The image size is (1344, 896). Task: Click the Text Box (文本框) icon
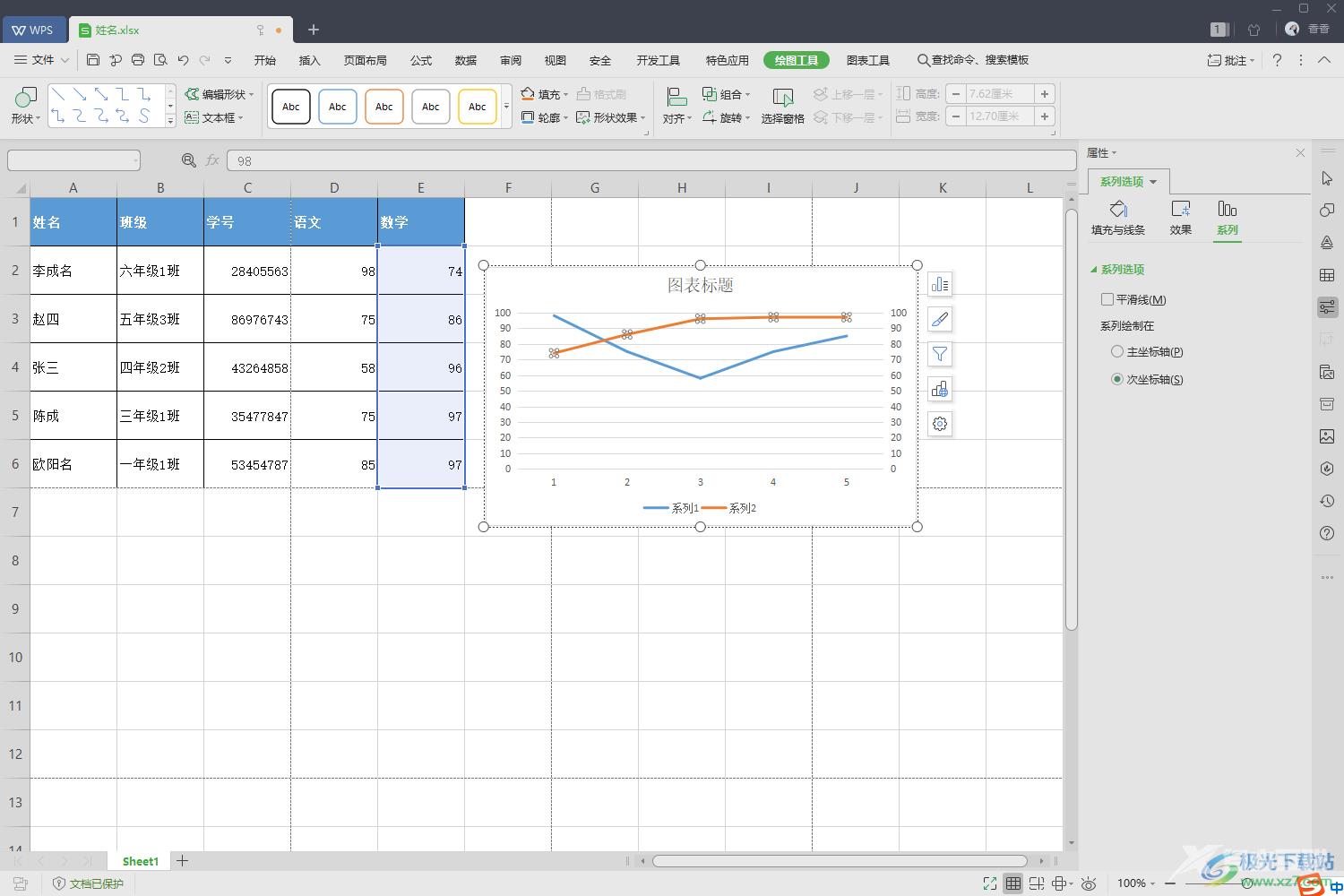point(192,117)
